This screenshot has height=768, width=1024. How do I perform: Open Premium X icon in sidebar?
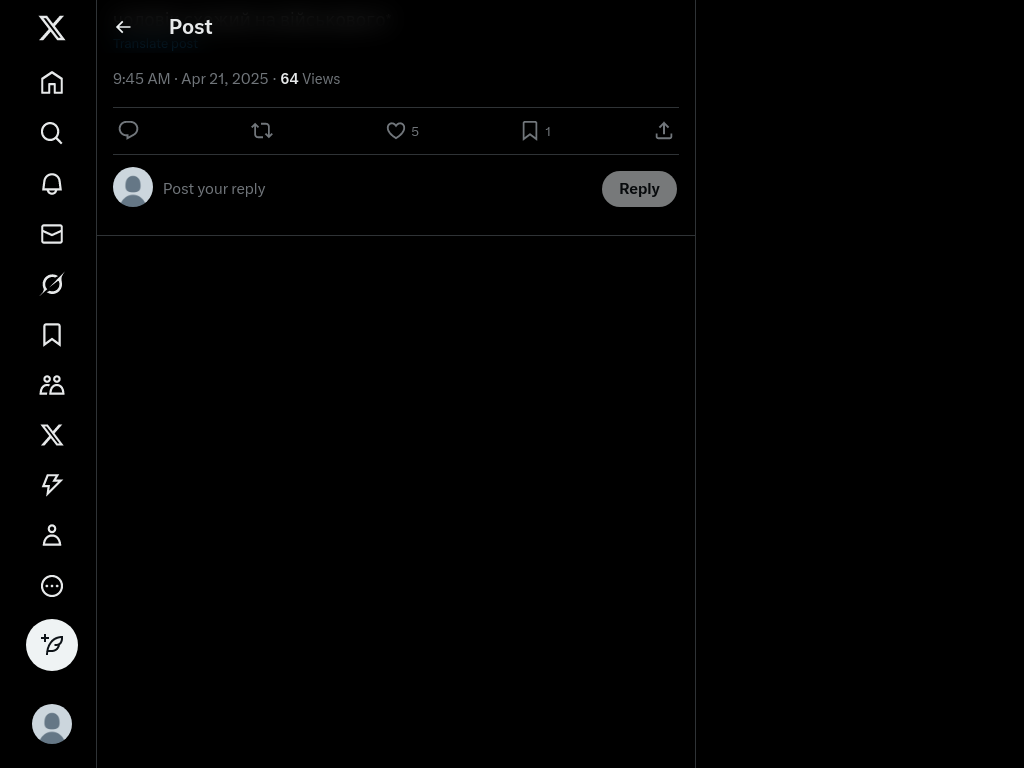click(52, 435)
